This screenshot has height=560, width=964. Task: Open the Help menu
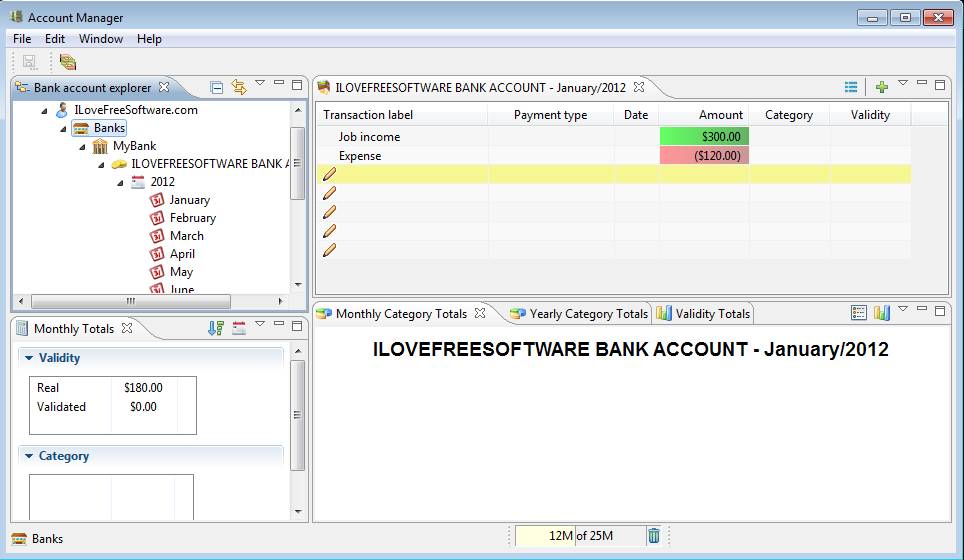click(x=149, y=39)
